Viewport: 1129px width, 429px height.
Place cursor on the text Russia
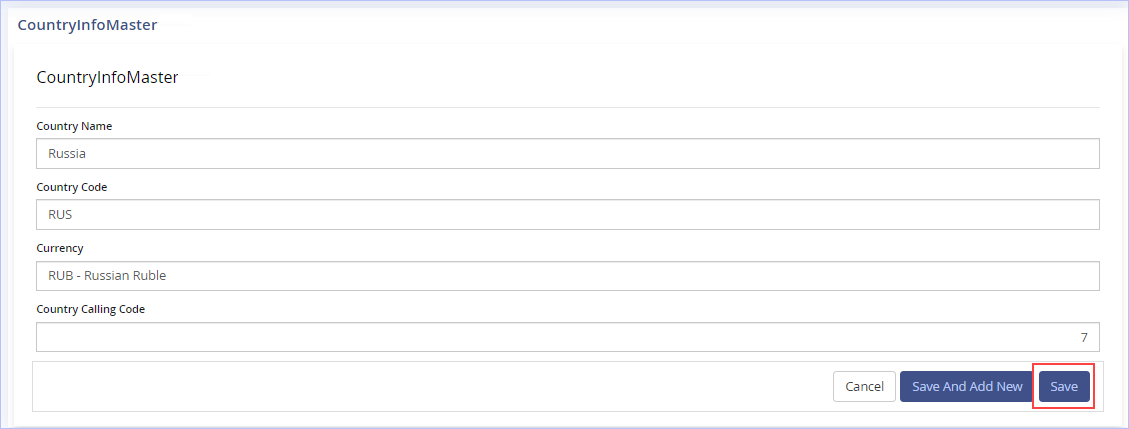tap(67, 153)
